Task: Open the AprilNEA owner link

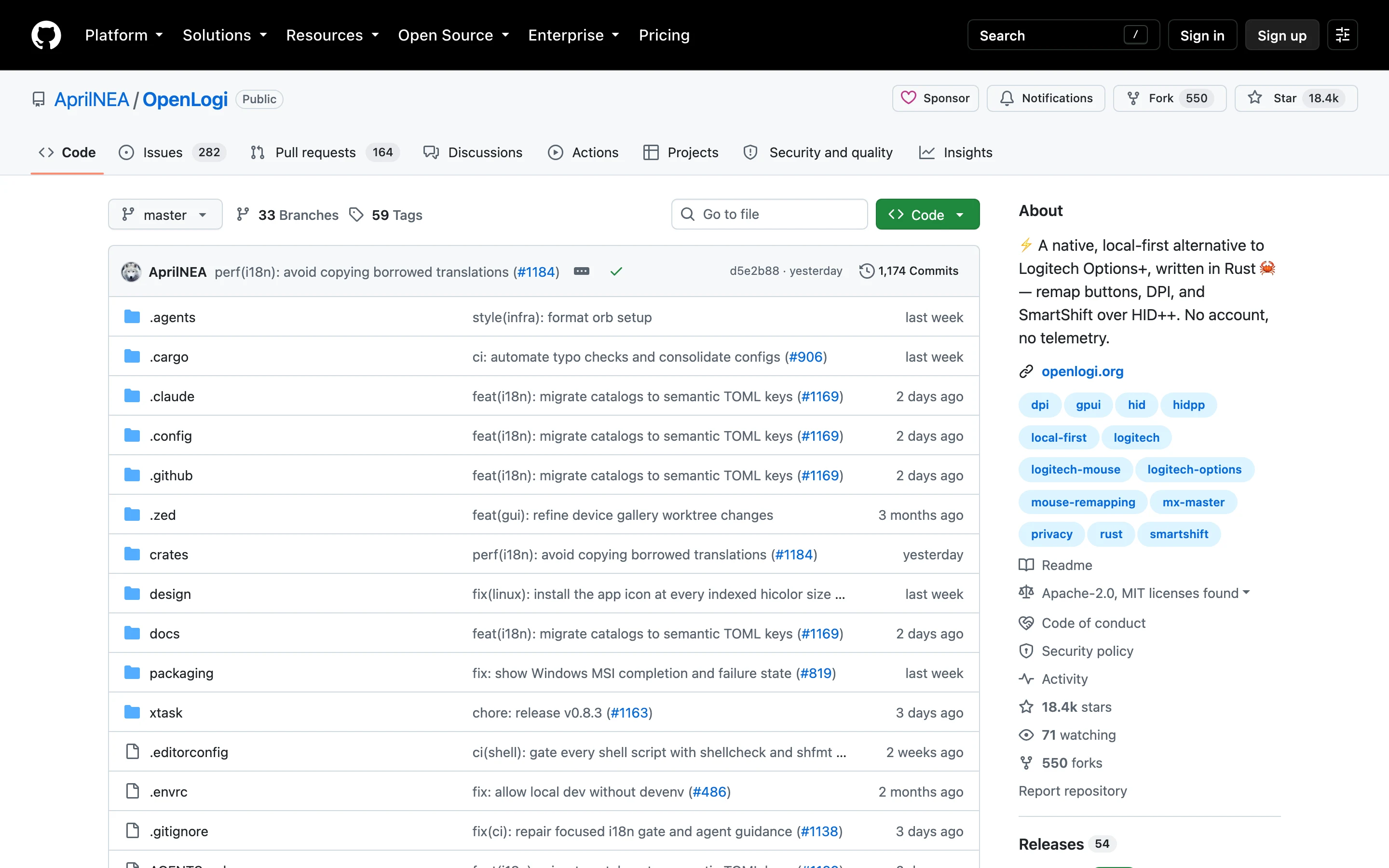Action: point(91,99)
